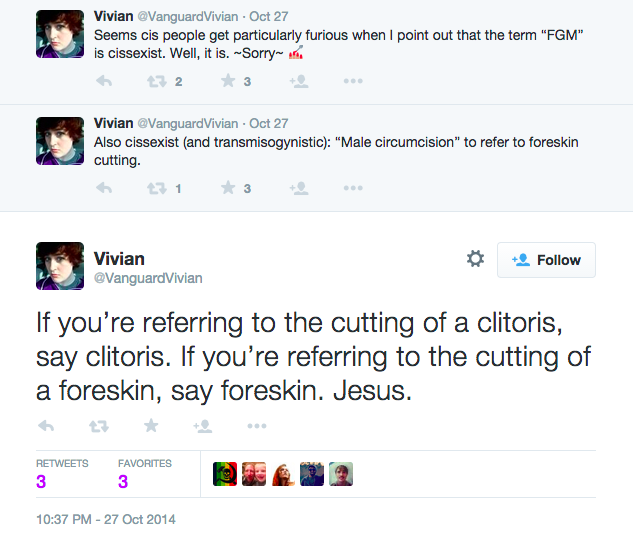Retweet the first tweet about FGM
This screenshot has width=633, height=559.
[156, 81]
